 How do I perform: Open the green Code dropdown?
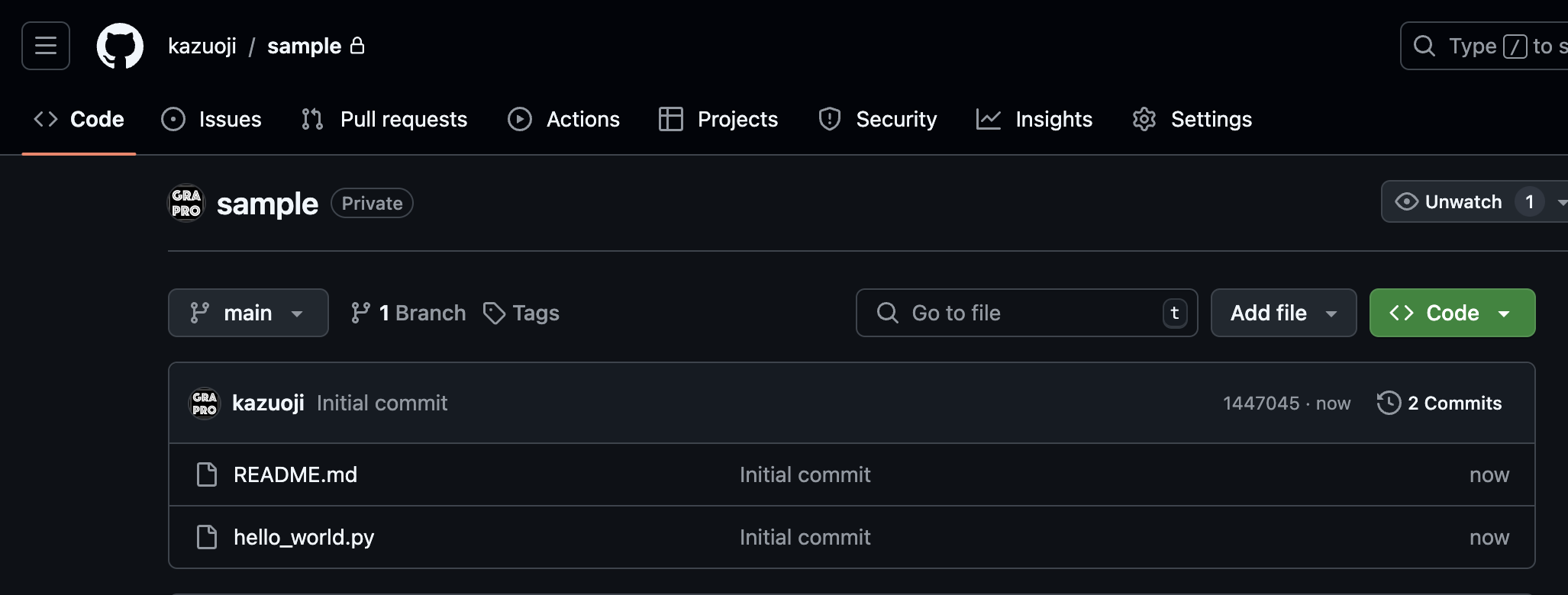(x=1451, y=313)
